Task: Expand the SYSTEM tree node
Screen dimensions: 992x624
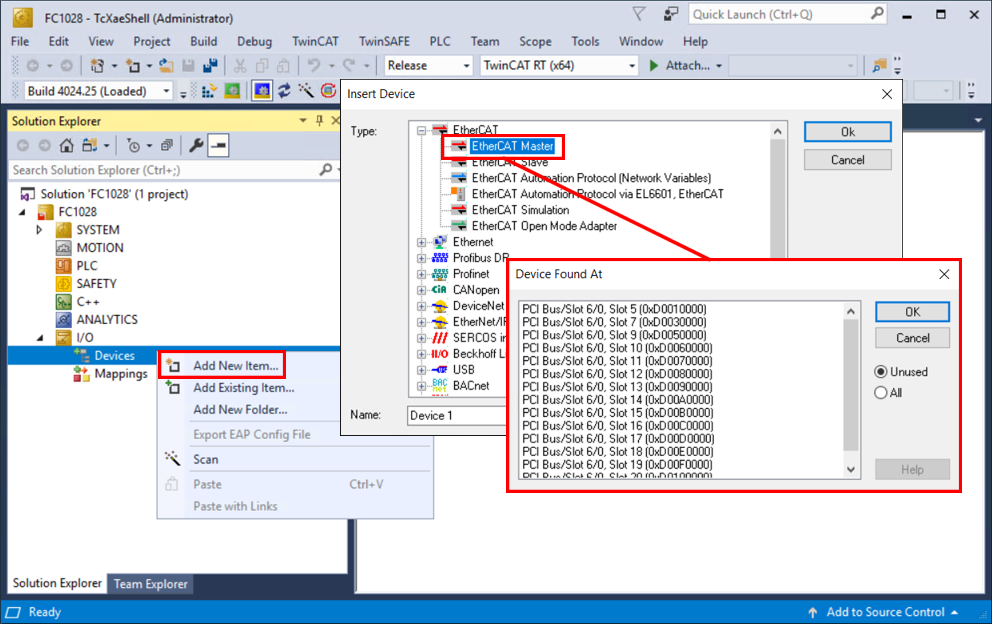Action: coord(39,230)
